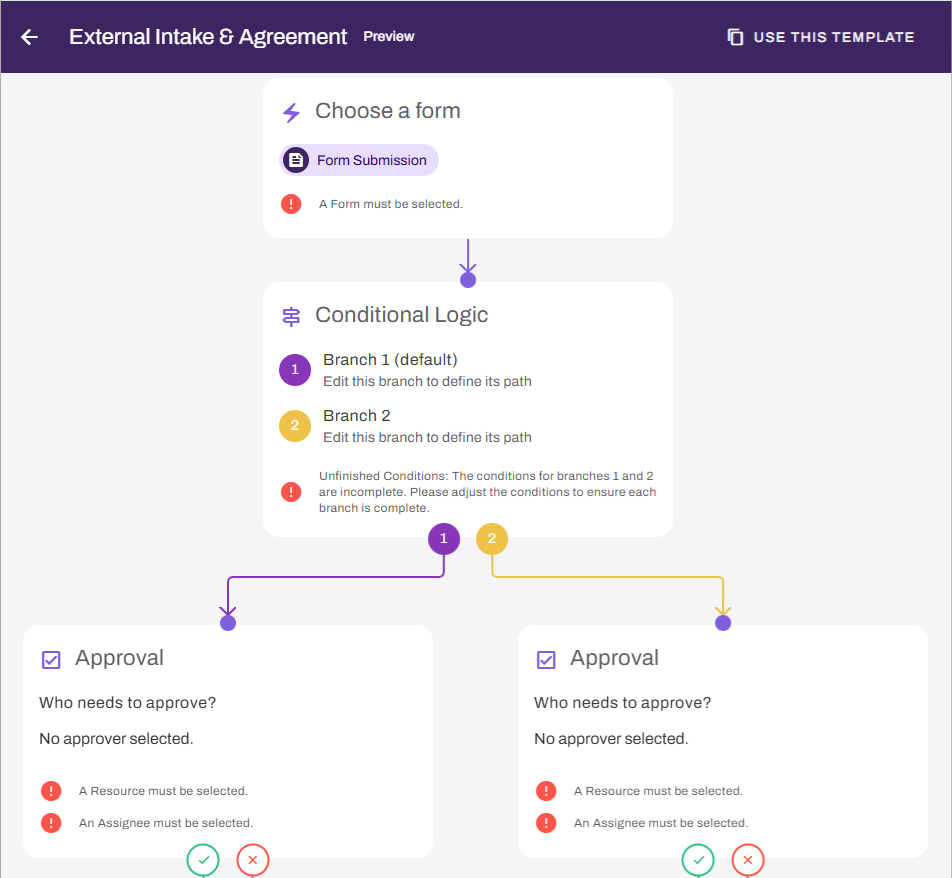This screenshot has width=952, height=878.
Task: Click 'An Assignee must be selected.' in right Approval
Action: (x=661, y=823)
